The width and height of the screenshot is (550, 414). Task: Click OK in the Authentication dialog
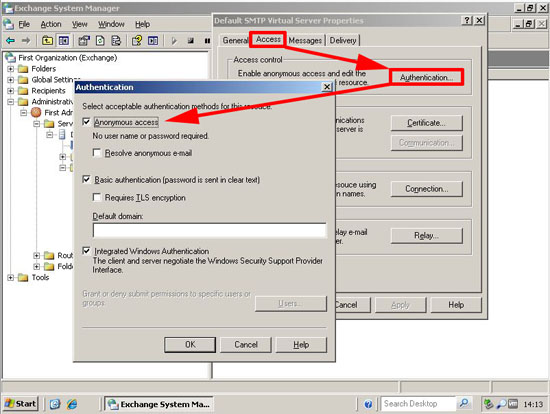pyautogui.click(x=190, y=345)
